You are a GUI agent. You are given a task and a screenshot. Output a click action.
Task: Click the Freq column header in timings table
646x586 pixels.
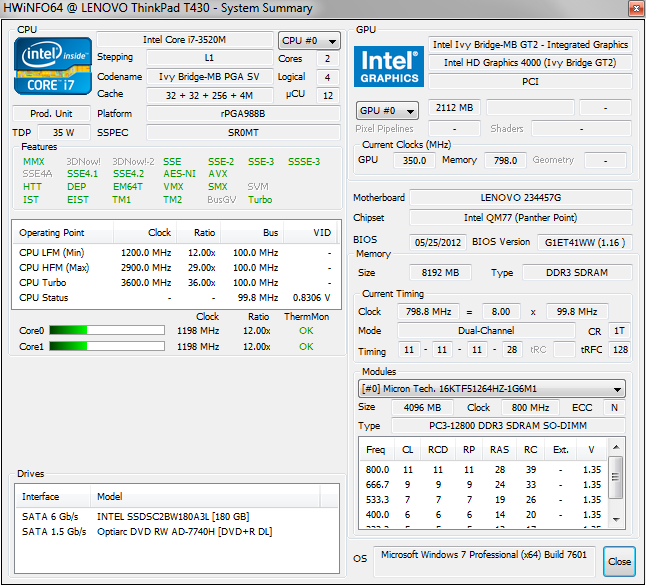pyautogui.click(x=375, y=450)
